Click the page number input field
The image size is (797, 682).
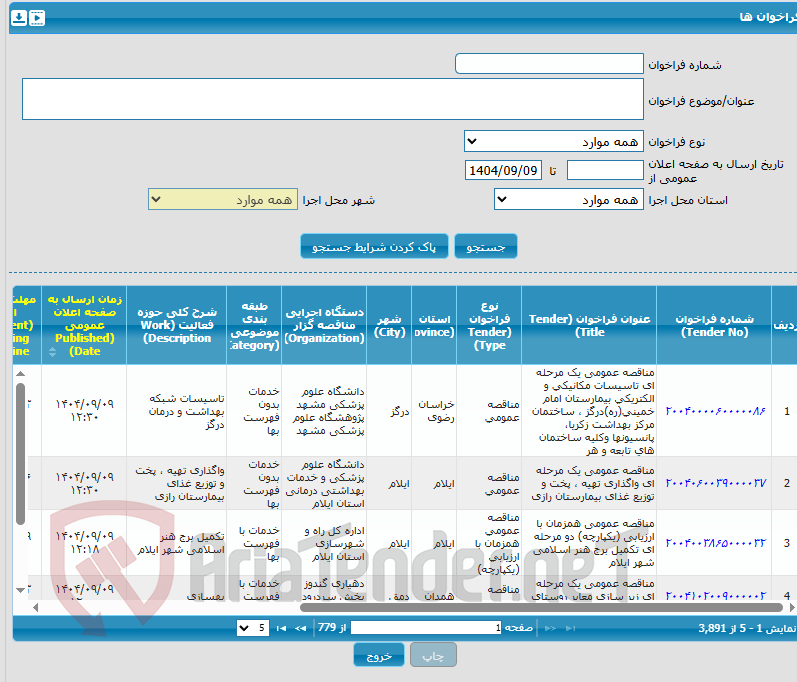(426, 628)
